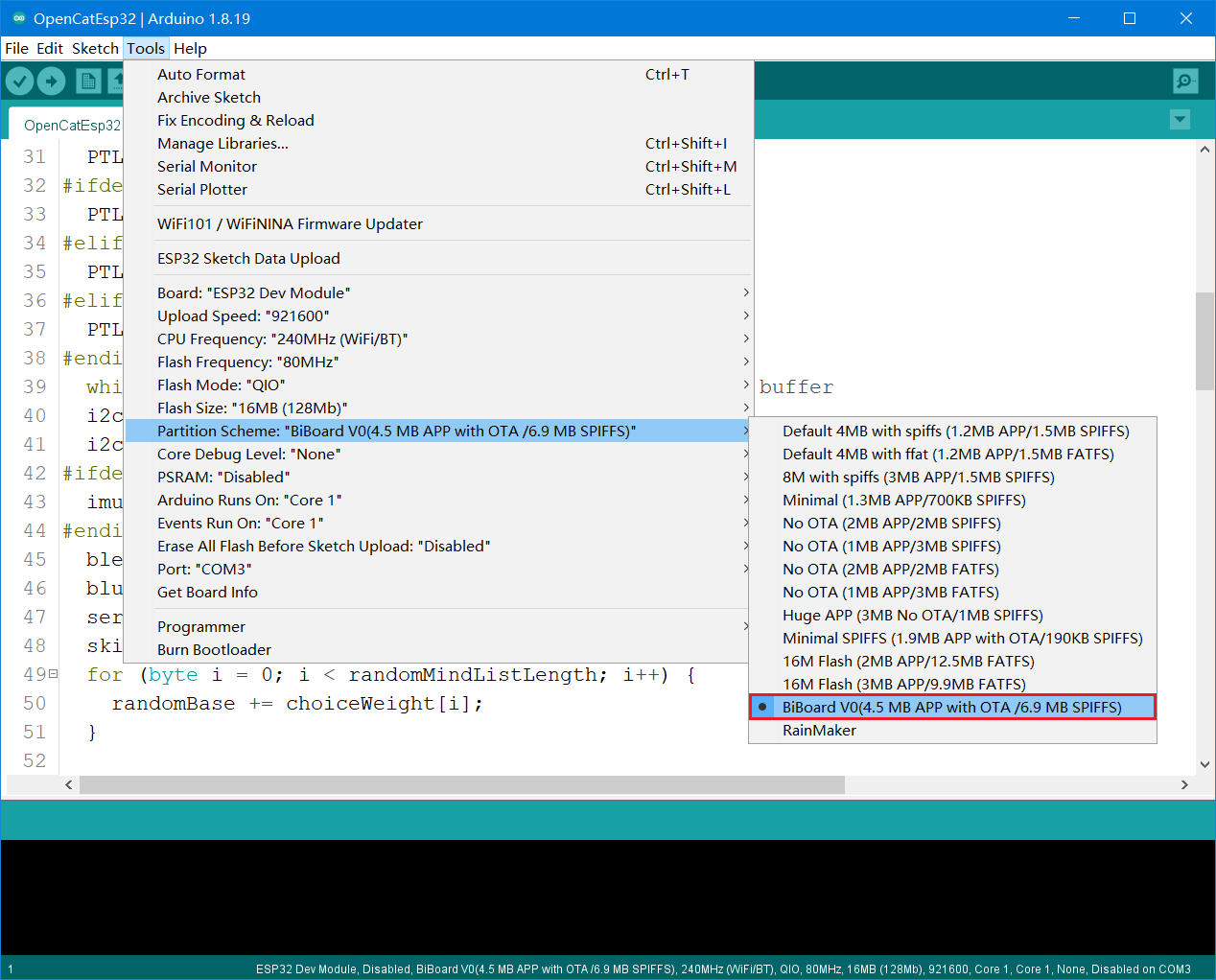
Task: Select No OTA (2MB APP/2MB SPIFFS)
Action: pyautogui.click(x=952, y=523)
